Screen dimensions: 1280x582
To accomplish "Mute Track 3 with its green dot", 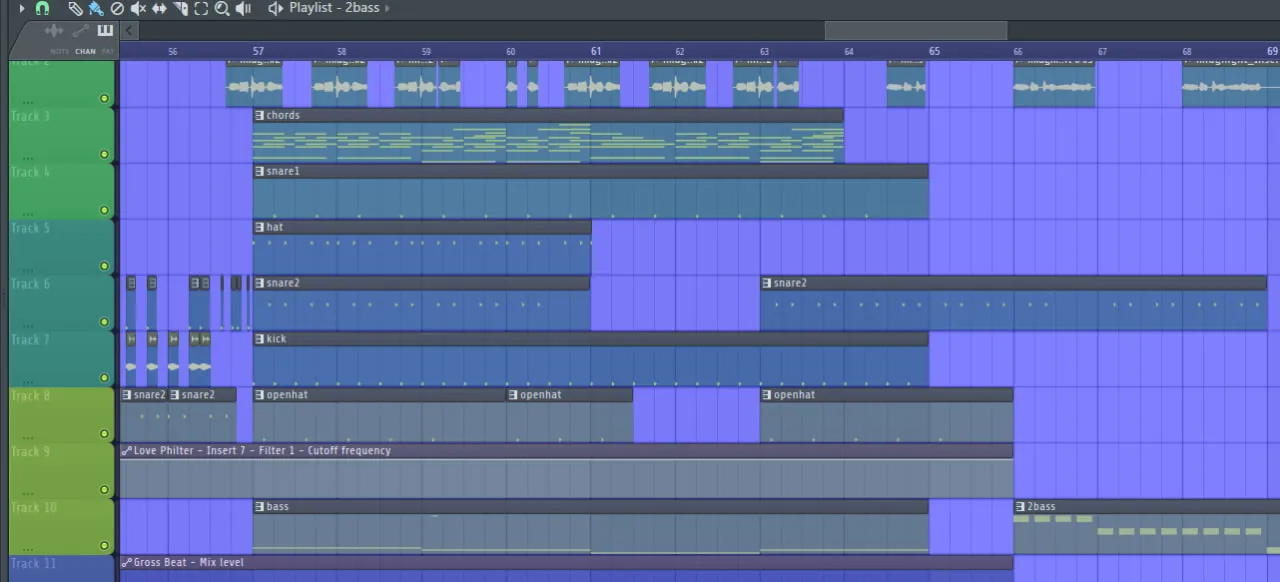I will (x=104, y=154).
